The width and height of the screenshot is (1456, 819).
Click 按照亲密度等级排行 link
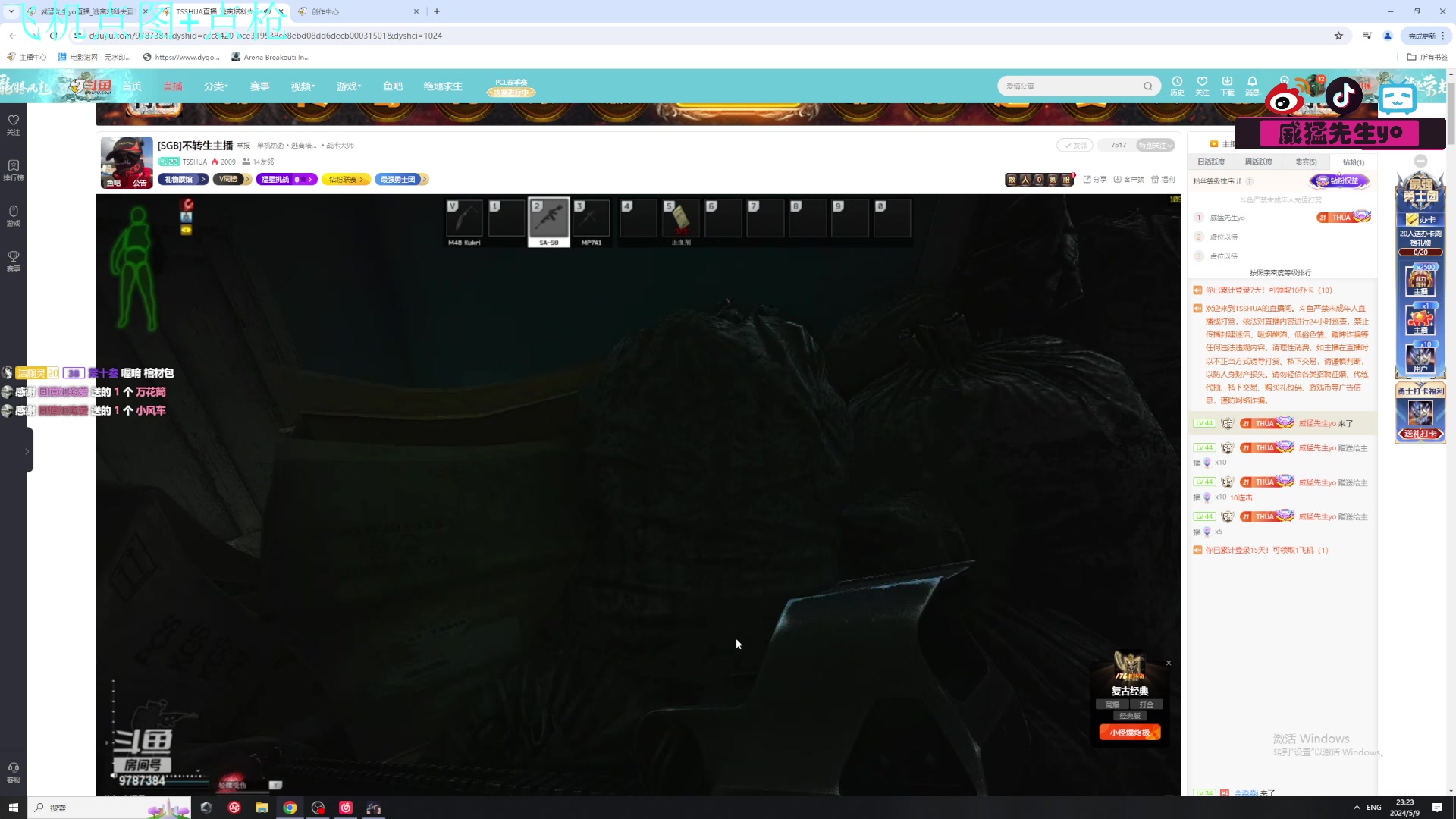pos(1280,273)
